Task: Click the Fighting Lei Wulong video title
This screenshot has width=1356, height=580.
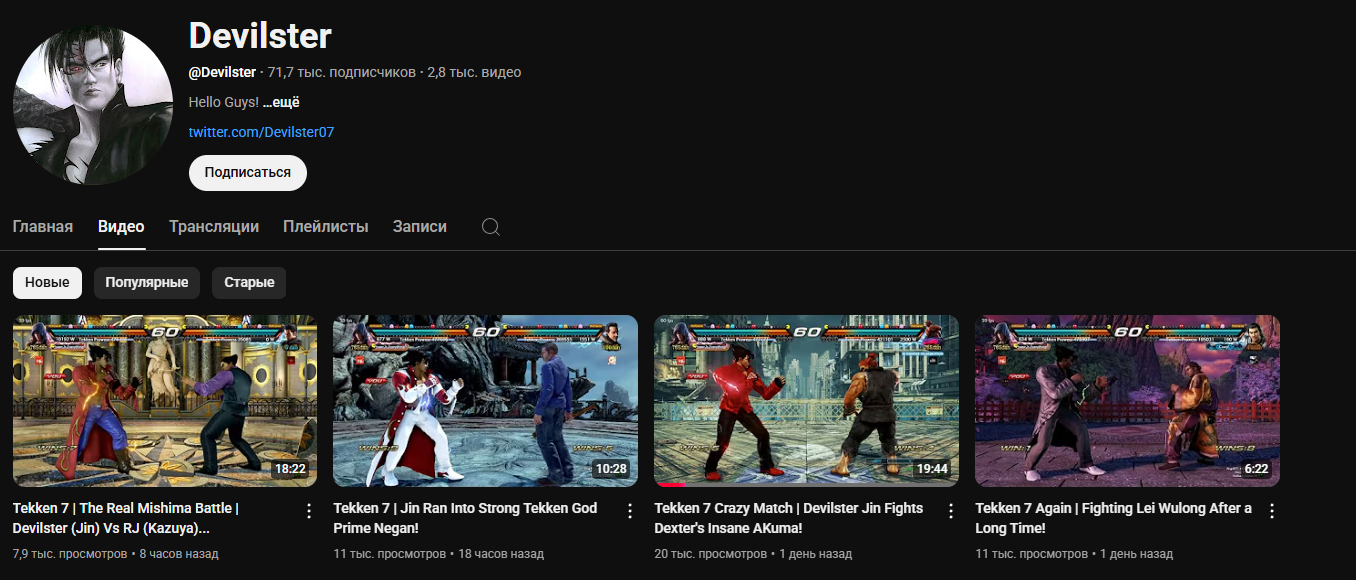Action: 1113,517
